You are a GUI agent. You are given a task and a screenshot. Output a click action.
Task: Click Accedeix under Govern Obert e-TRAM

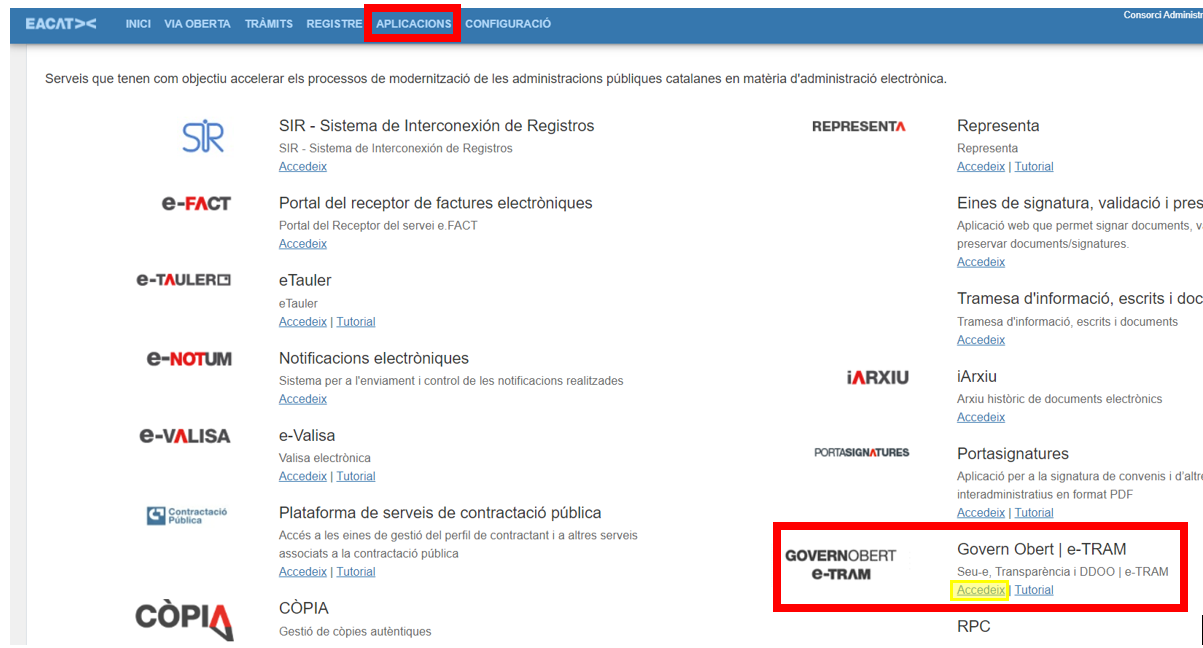coord(981,590)
